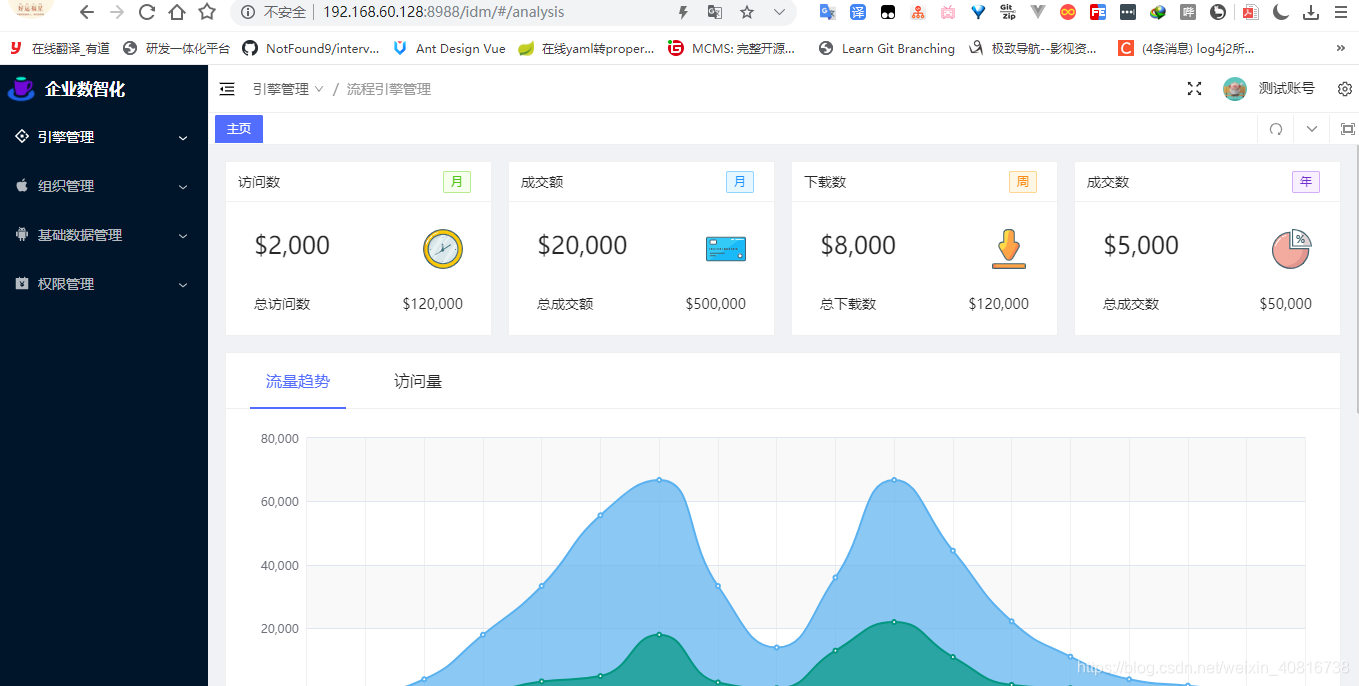Click the 流程引擎管理 breadcrumb
This screenshot has height=686, width=1359.
pyautogui.click(x=389, y=89)
